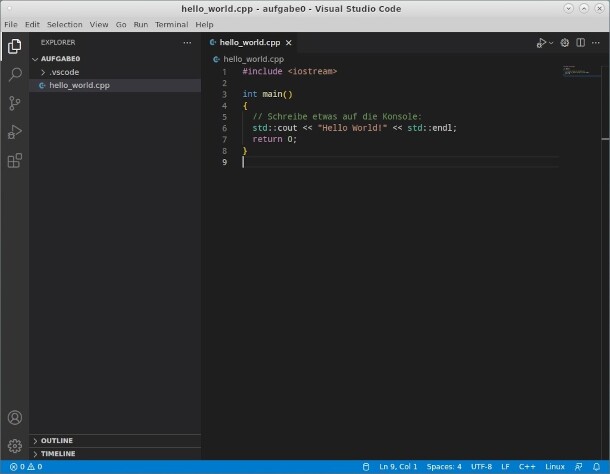Open the File menu
This screenshot has width=610, height=474.
tap(11, 25)
